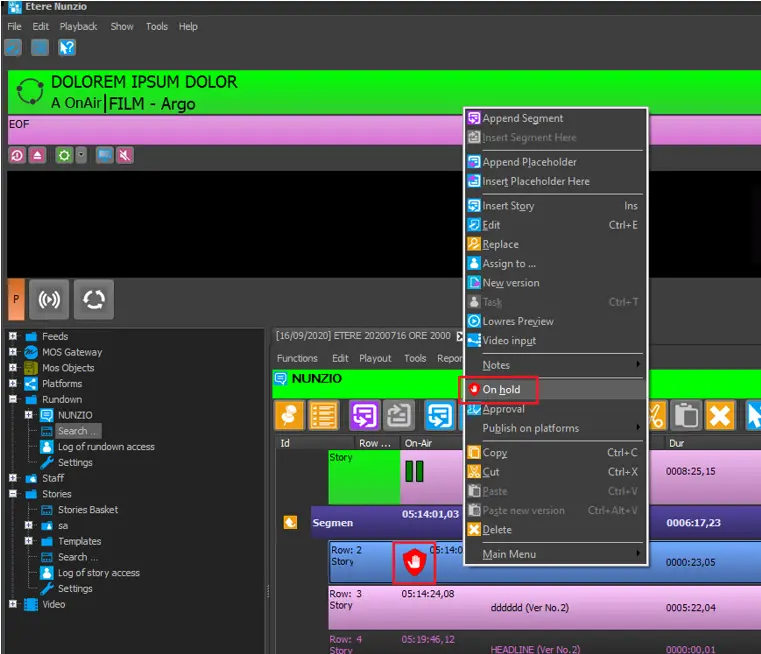The width and height of the screenshot is (761, 654).
Task: Open Log of rundown access
Action: tap(106, 447)
